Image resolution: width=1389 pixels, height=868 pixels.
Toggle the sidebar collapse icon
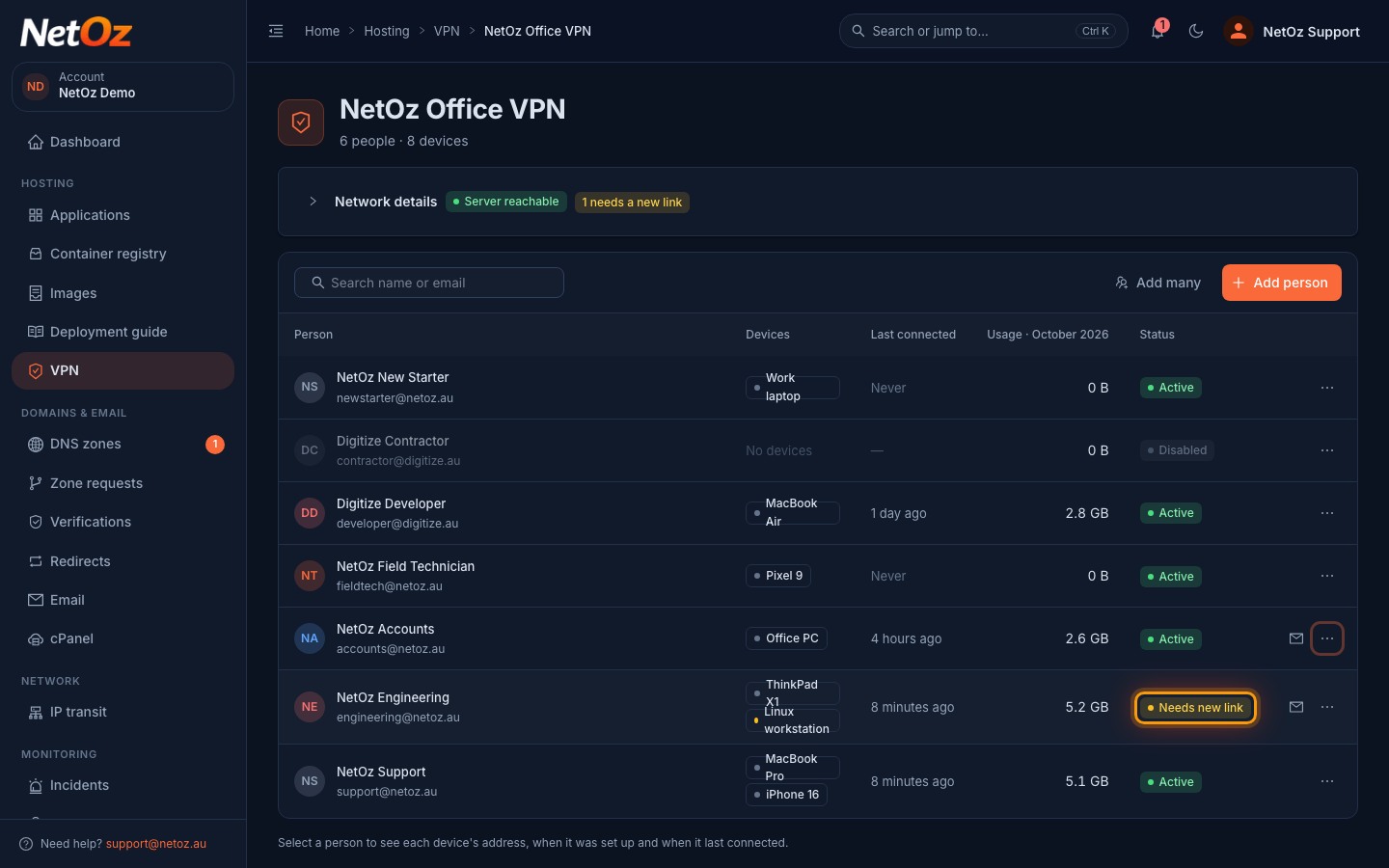[x=276, y=31]
